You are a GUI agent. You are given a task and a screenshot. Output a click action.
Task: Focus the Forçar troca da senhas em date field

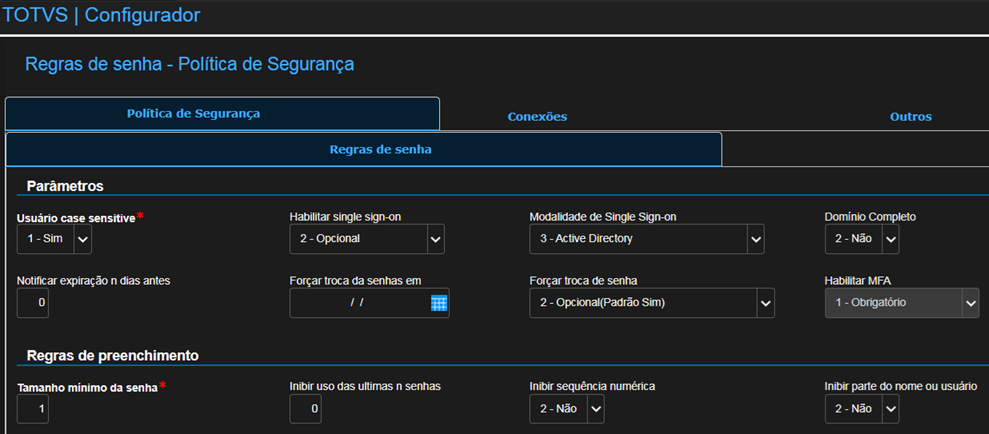click(x=358, y=302)
